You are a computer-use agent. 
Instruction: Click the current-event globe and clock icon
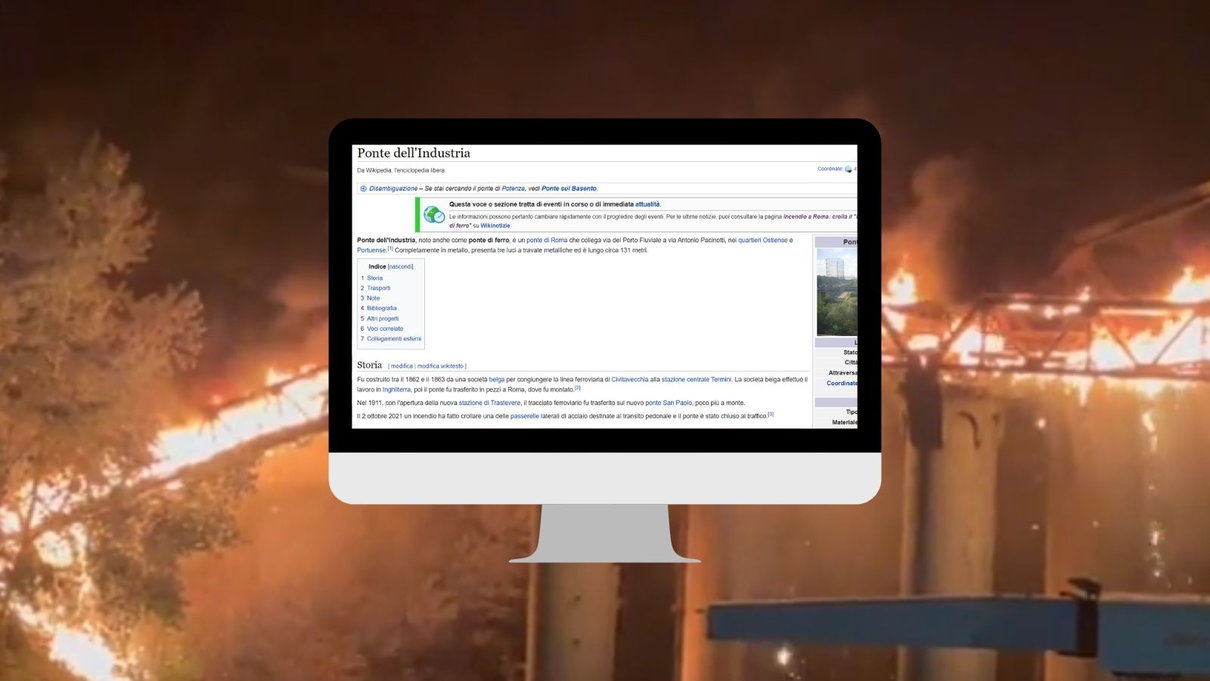(x=434, y=214)
